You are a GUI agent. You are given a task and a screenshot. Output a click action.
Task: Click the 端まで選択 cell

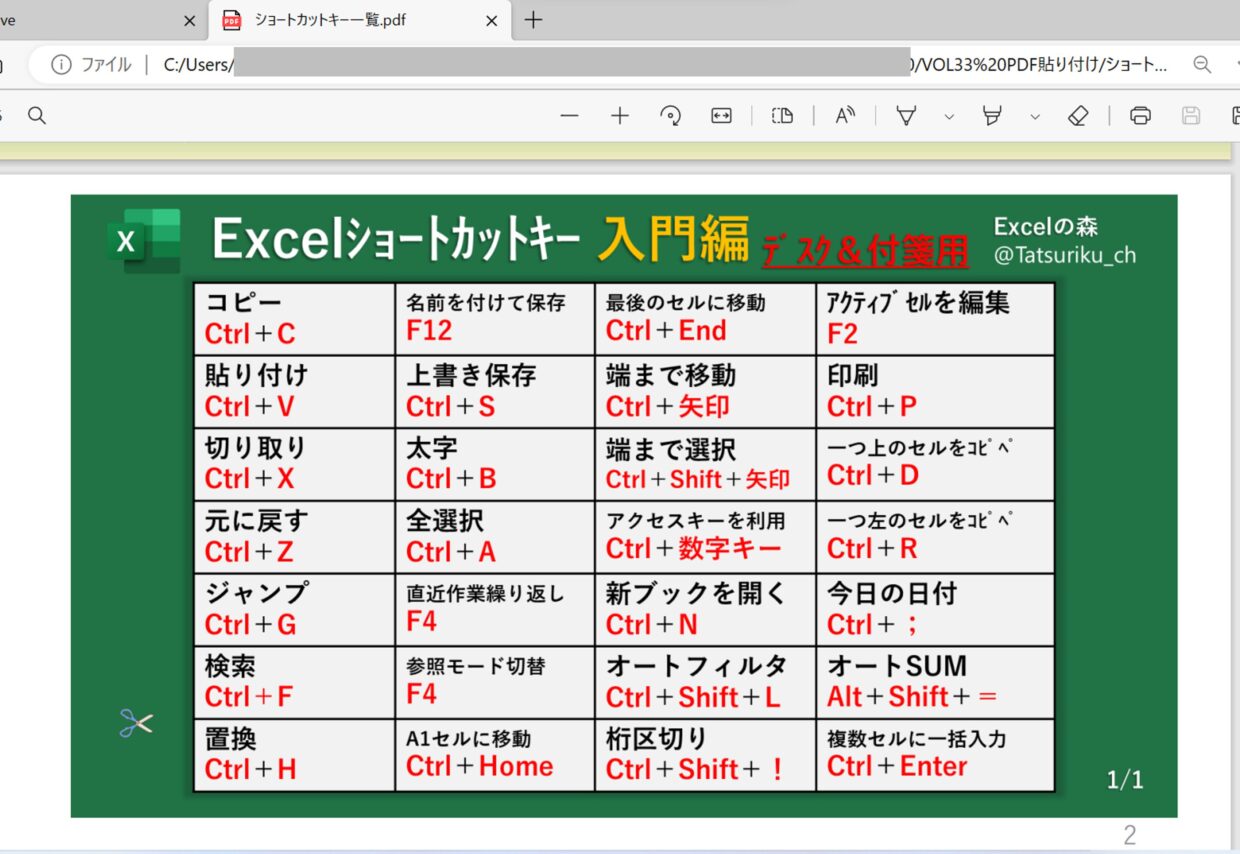706,464
